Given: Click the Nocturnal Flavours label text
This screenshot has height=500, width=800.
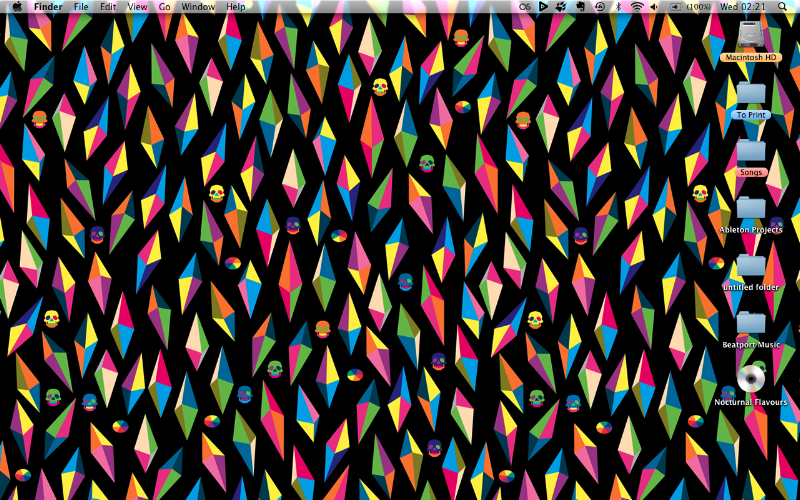Looking at the screenshot, I should (x=751, y=403).
